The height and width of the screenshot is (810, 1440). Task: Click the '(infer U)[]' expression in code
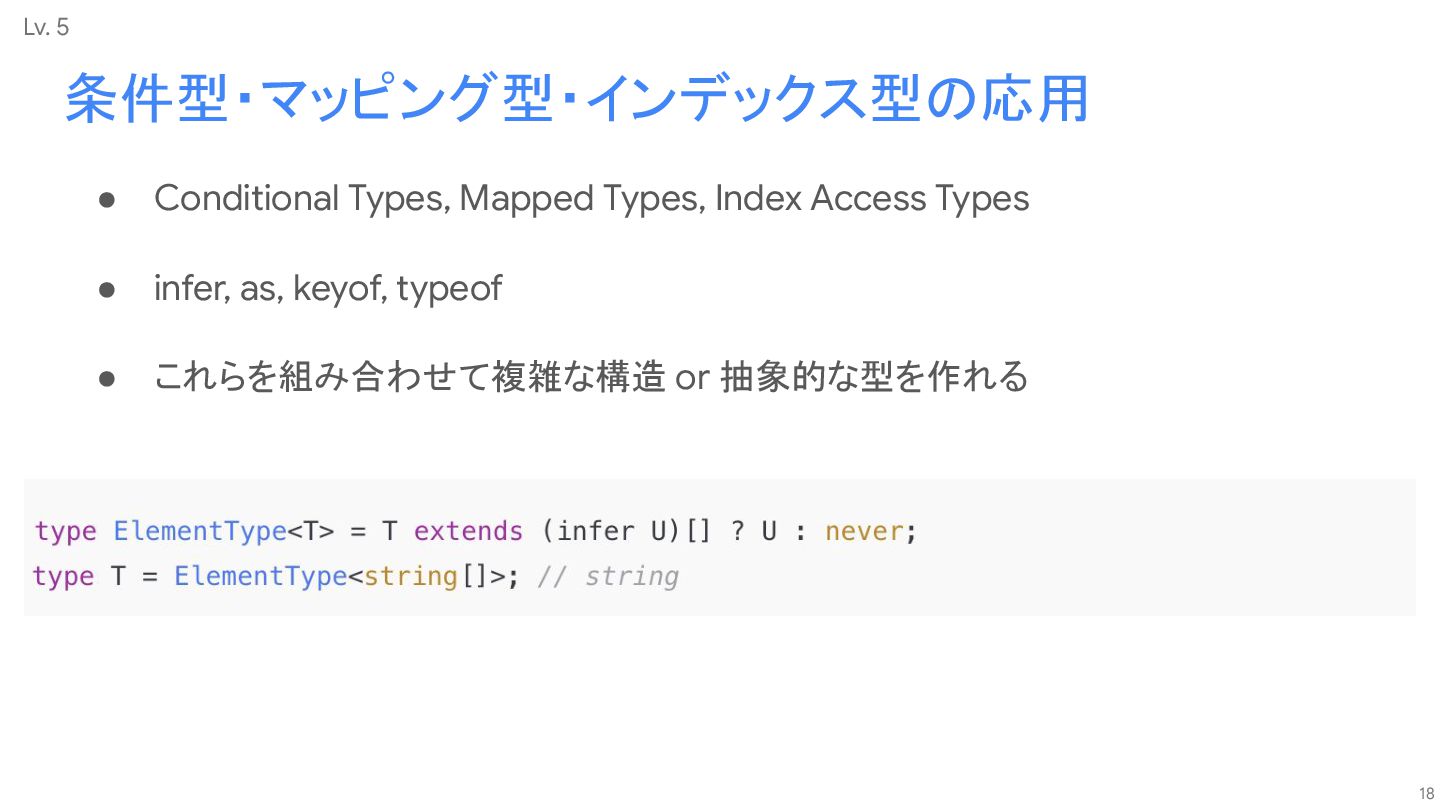(x=626, y=531)
